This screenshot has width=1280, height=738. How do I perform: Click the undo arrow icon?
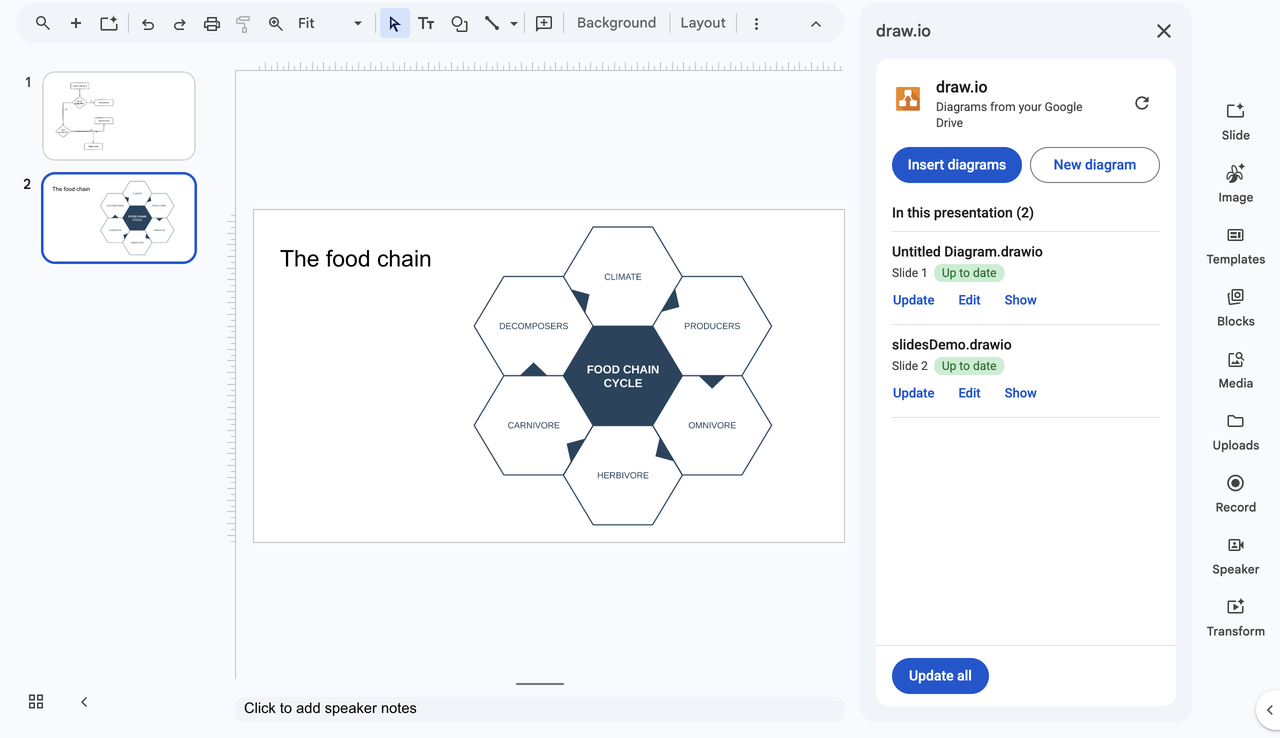[148, 23]
